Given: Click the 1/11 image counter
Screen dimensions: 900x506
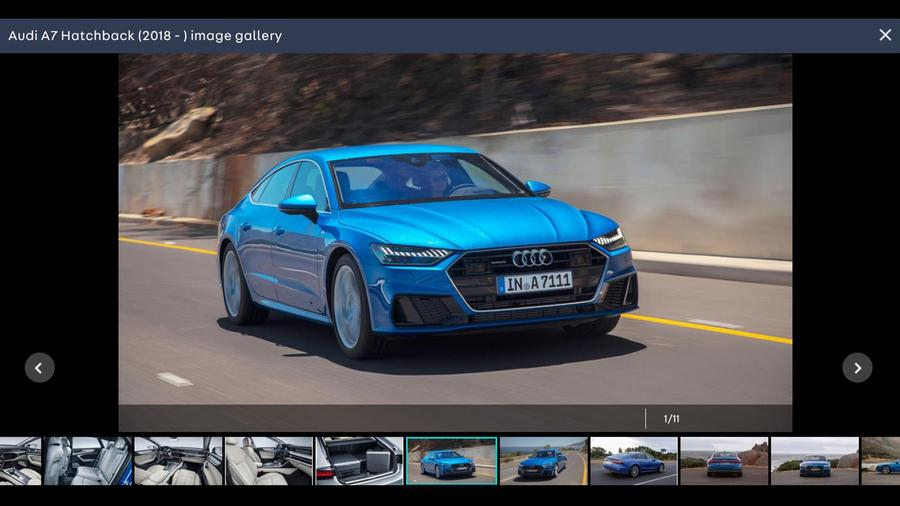Looking at the screenshot, I should click(x=671, y=419).
